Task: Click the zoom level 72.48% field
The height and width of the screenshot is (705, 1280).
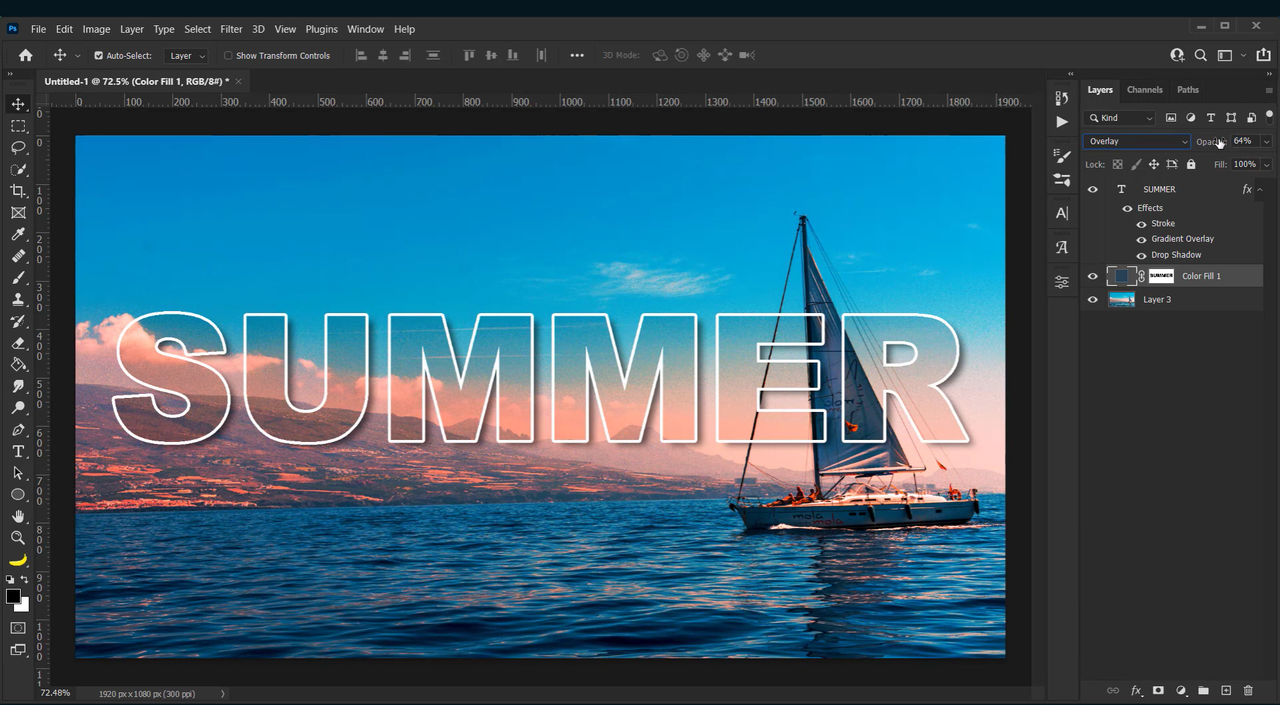Action: (55, 693)
